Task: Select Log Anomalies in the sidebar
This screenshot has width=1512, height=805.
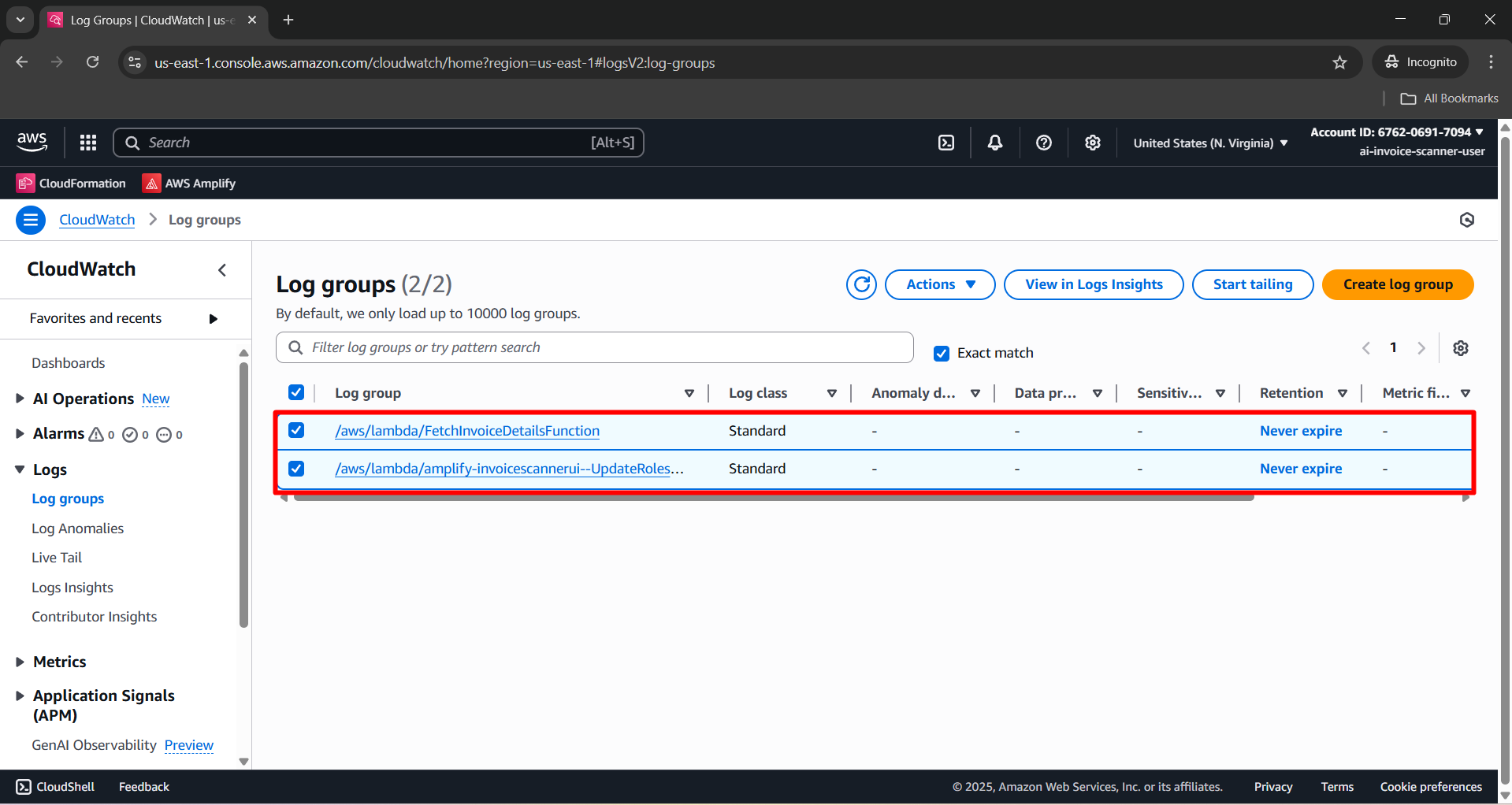Action: (x=77, y=528)
